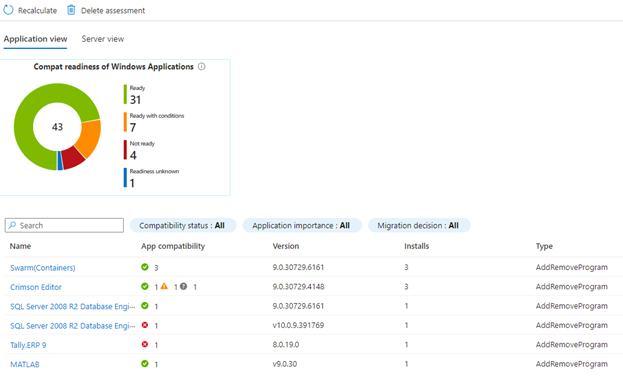Click green ready icon in Crimson Editor row
This screenshot has height=377, width=623.
[145, 286]
